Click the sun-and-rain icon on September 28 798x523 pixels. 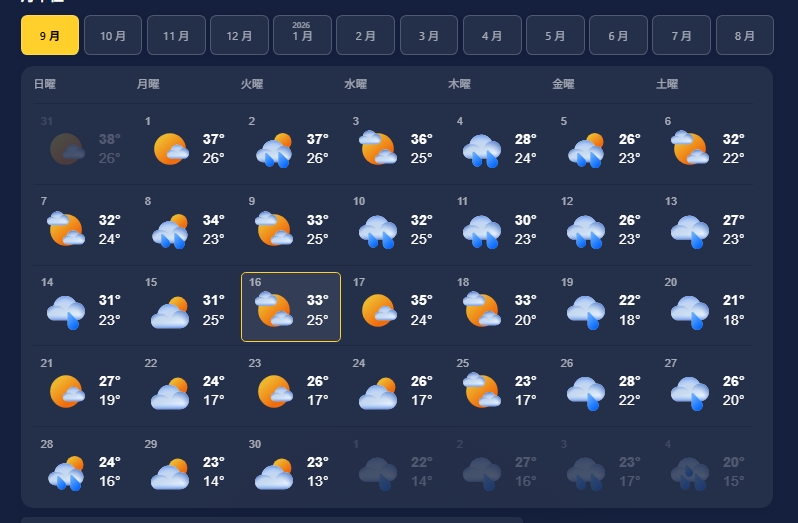[x=66, y=473]
